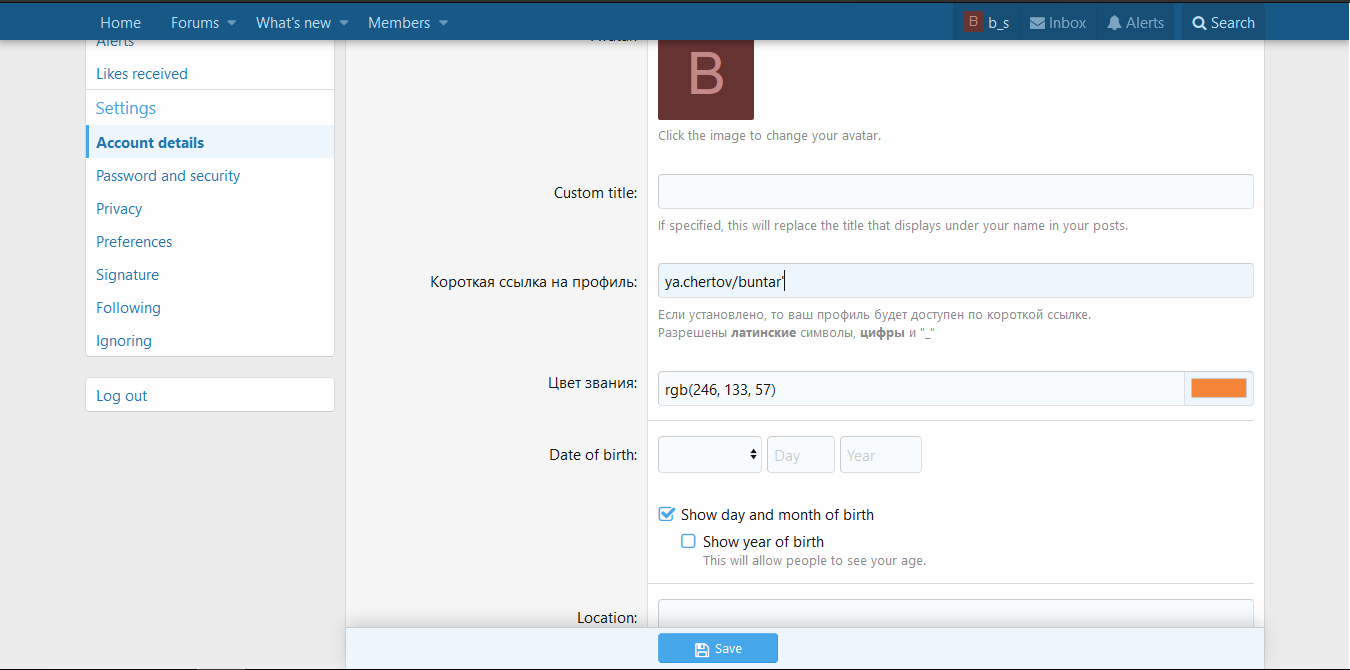The height and width of the screenshot is (670, 1350).
Task: Expand the Members dropdown arrow
Action: coord(443,23)
